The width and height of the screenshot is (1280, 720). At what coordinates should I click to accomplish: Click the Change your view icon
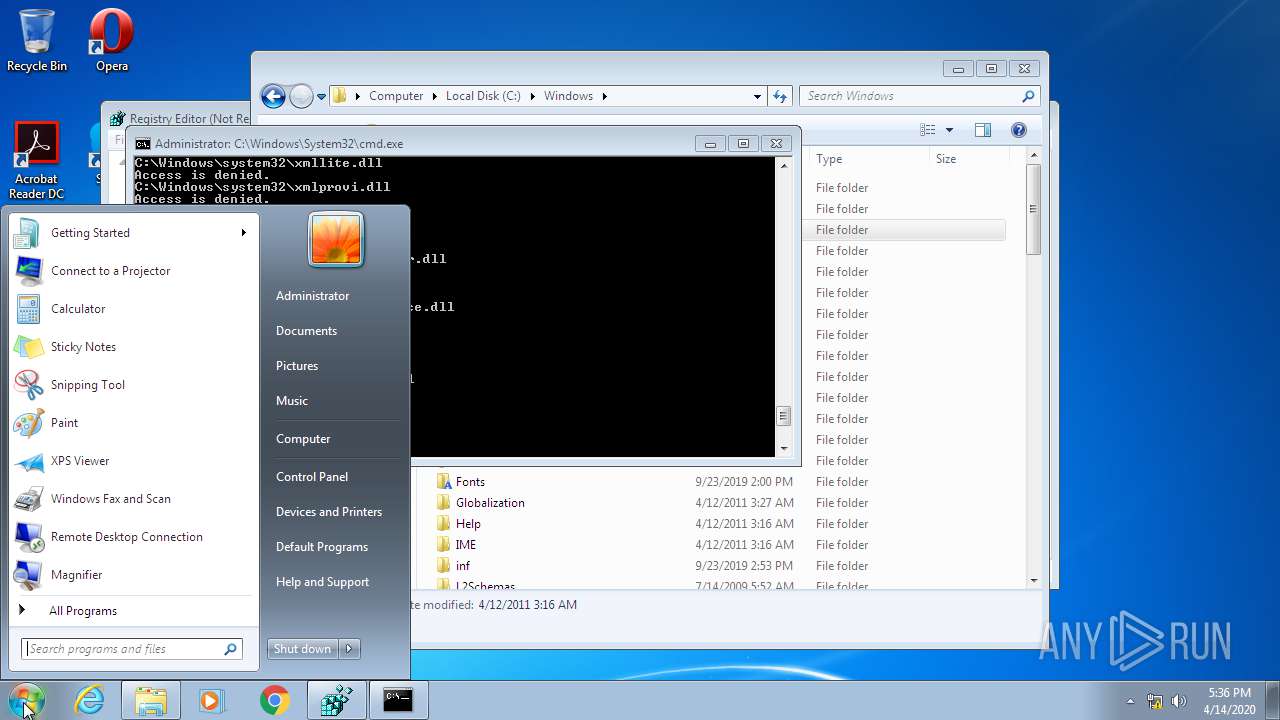click(927, 130)
